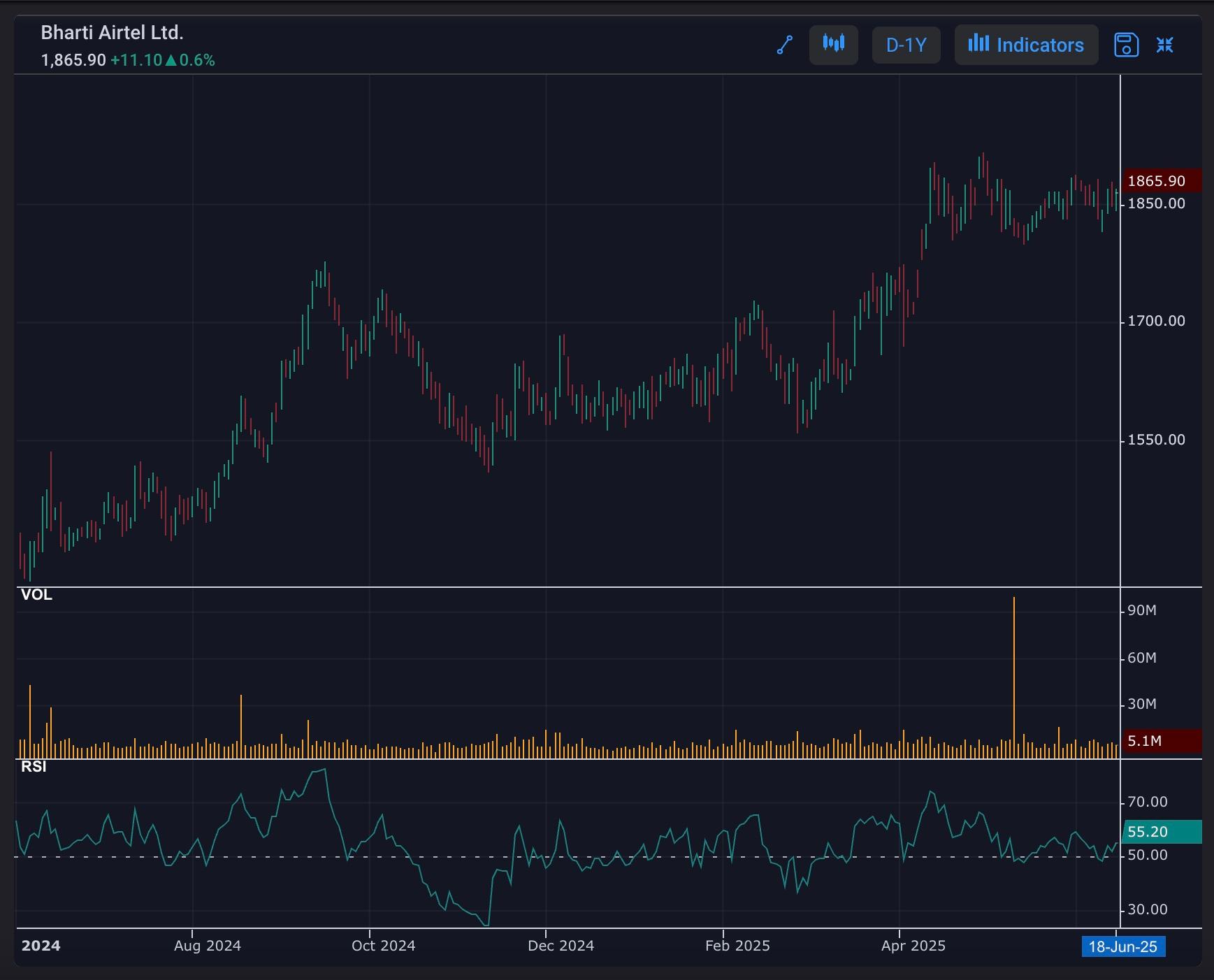Click the 50.00 RSI axis label
The height and width of the screenshot is (980, 1214).
click(x=1147, y=855)
